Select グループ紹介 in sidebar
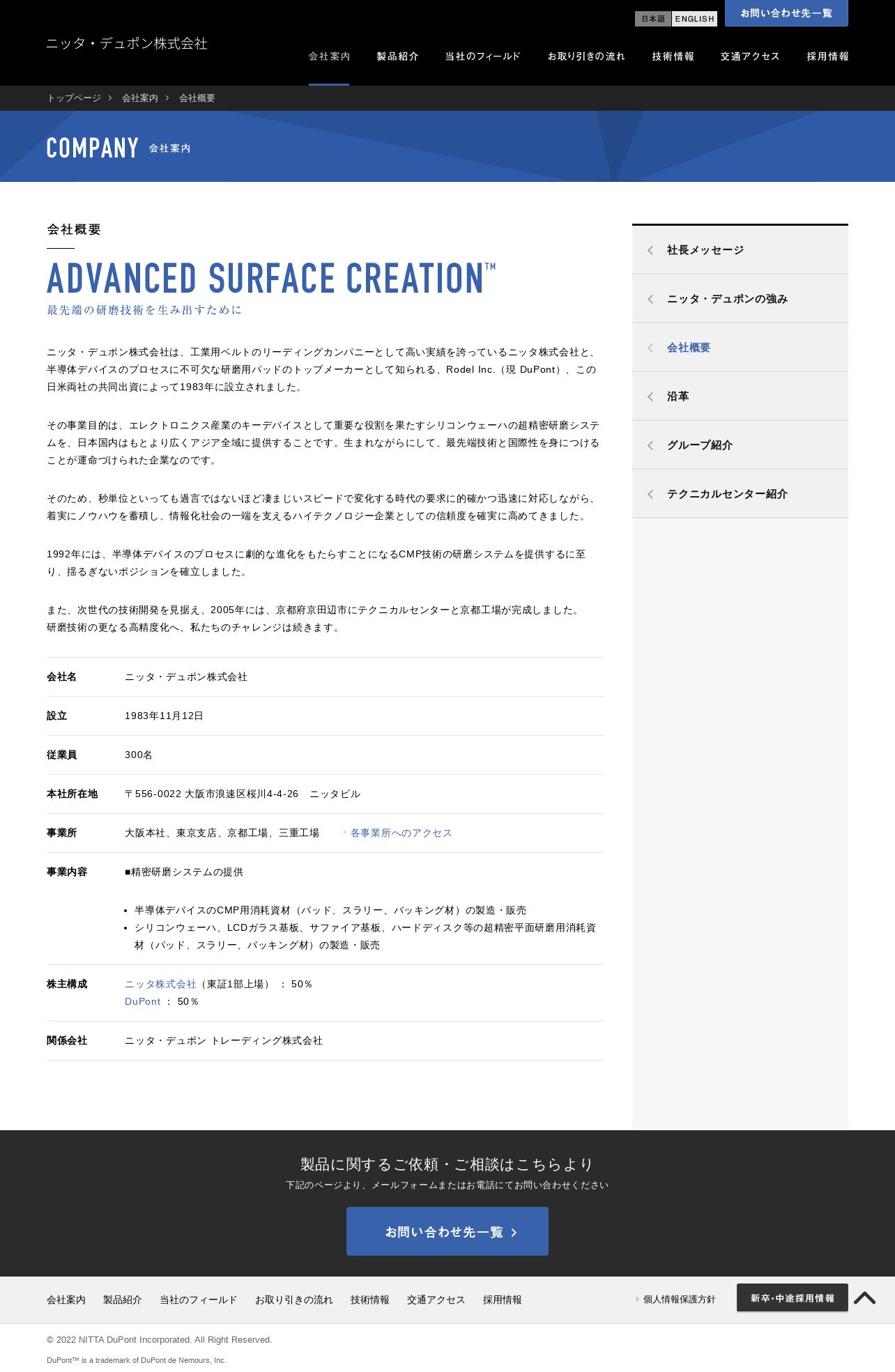 [x=740, y=445]
